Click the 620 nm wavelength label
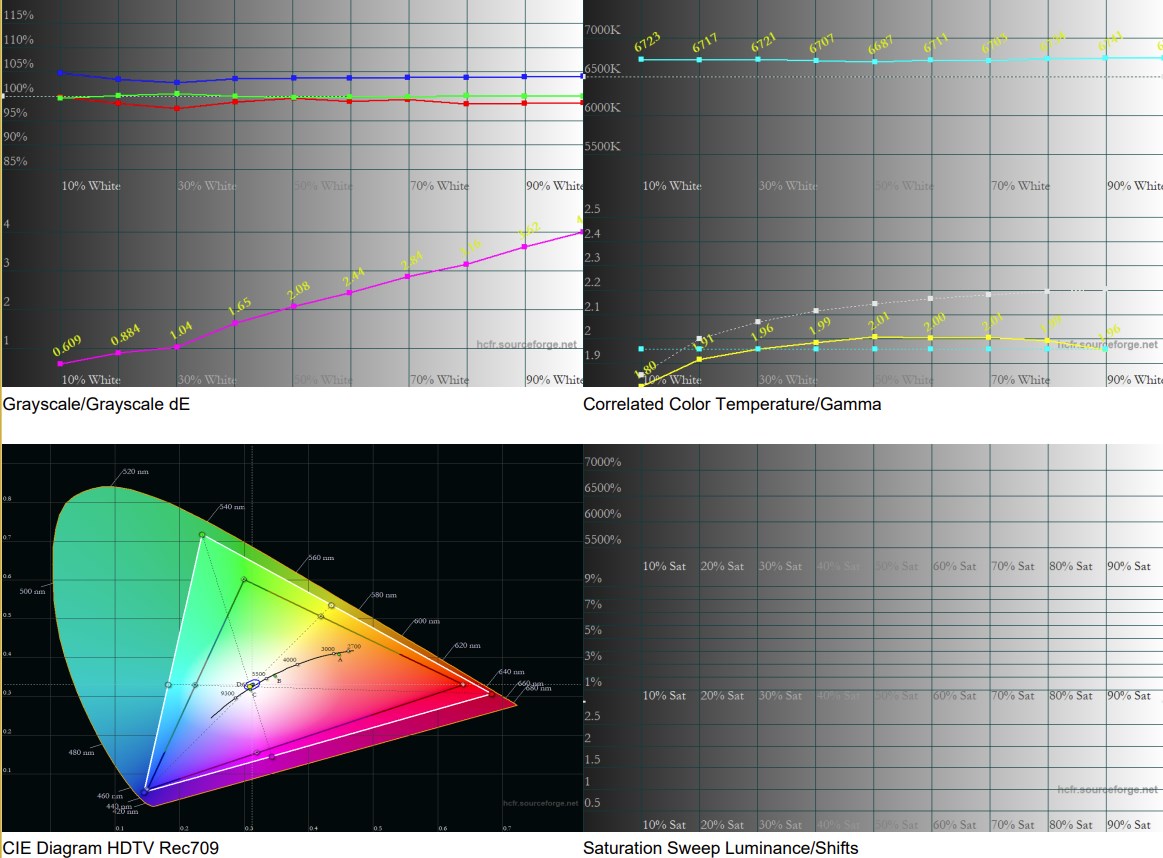The width and height of the screenshot is (1163, 858). 467,645
